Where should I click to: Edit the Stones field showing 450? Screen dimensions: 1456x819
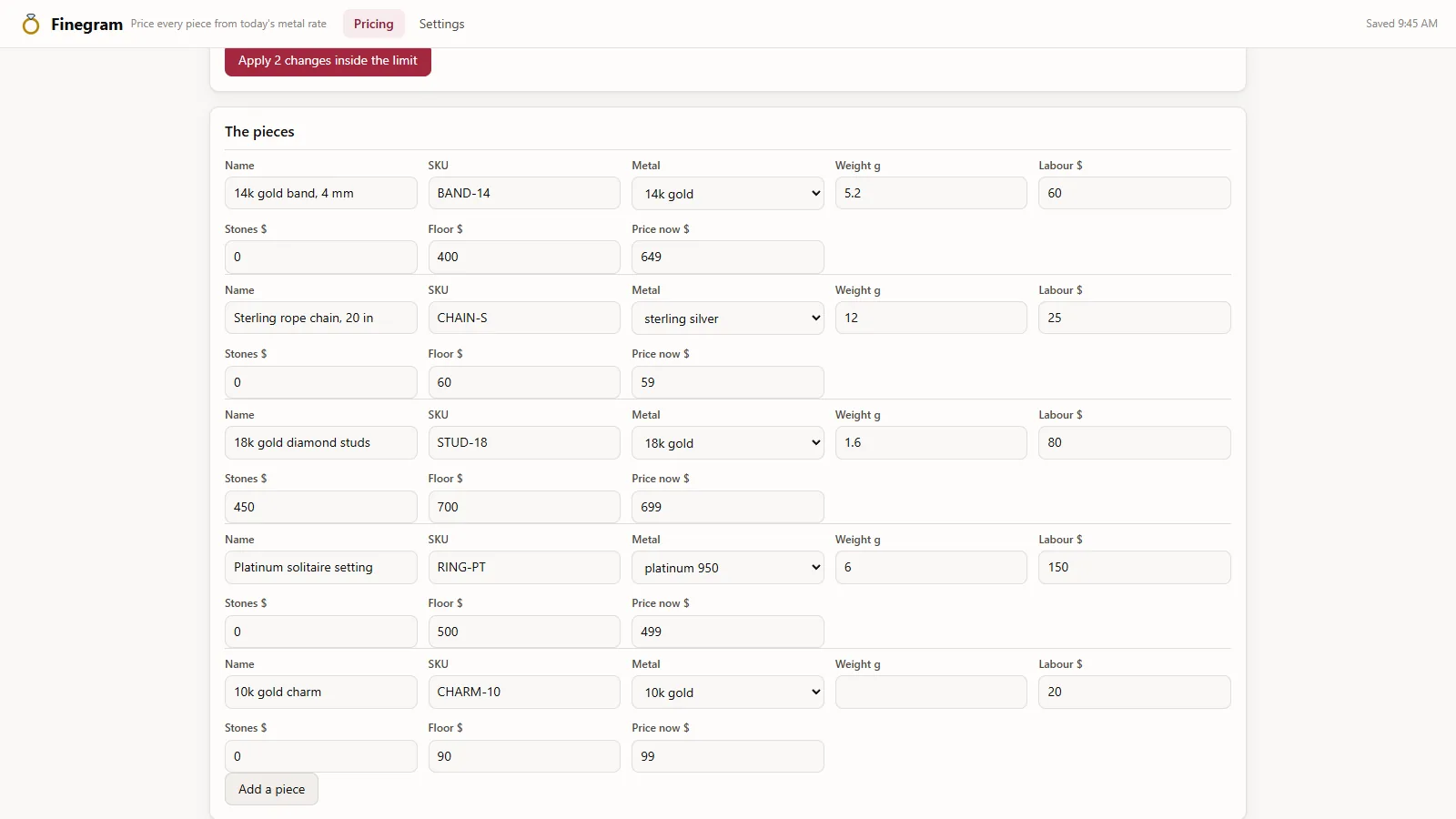pos(320,507)
